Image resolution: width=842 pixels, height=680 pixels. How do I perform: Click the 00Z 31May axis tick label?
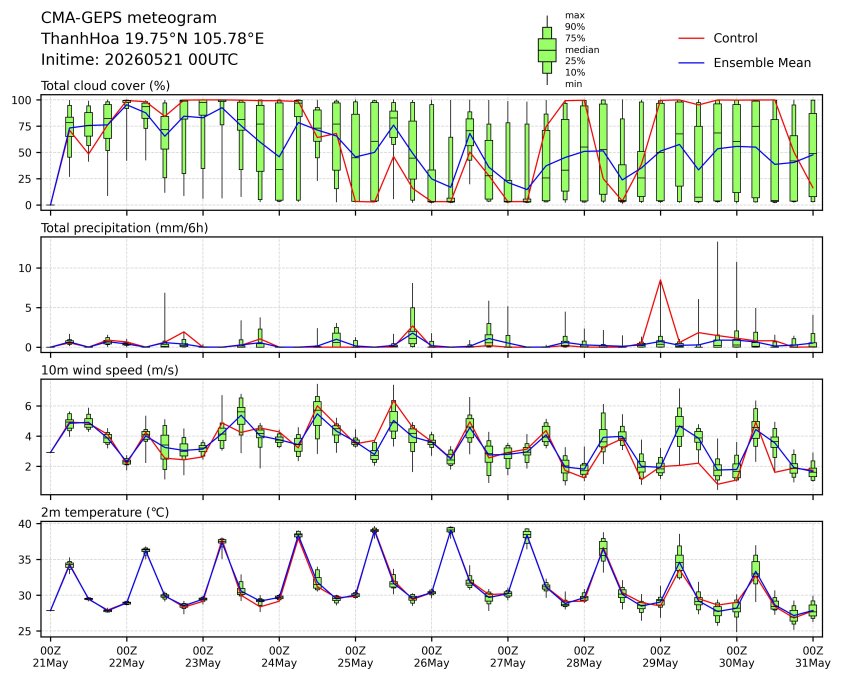point(812,657)
